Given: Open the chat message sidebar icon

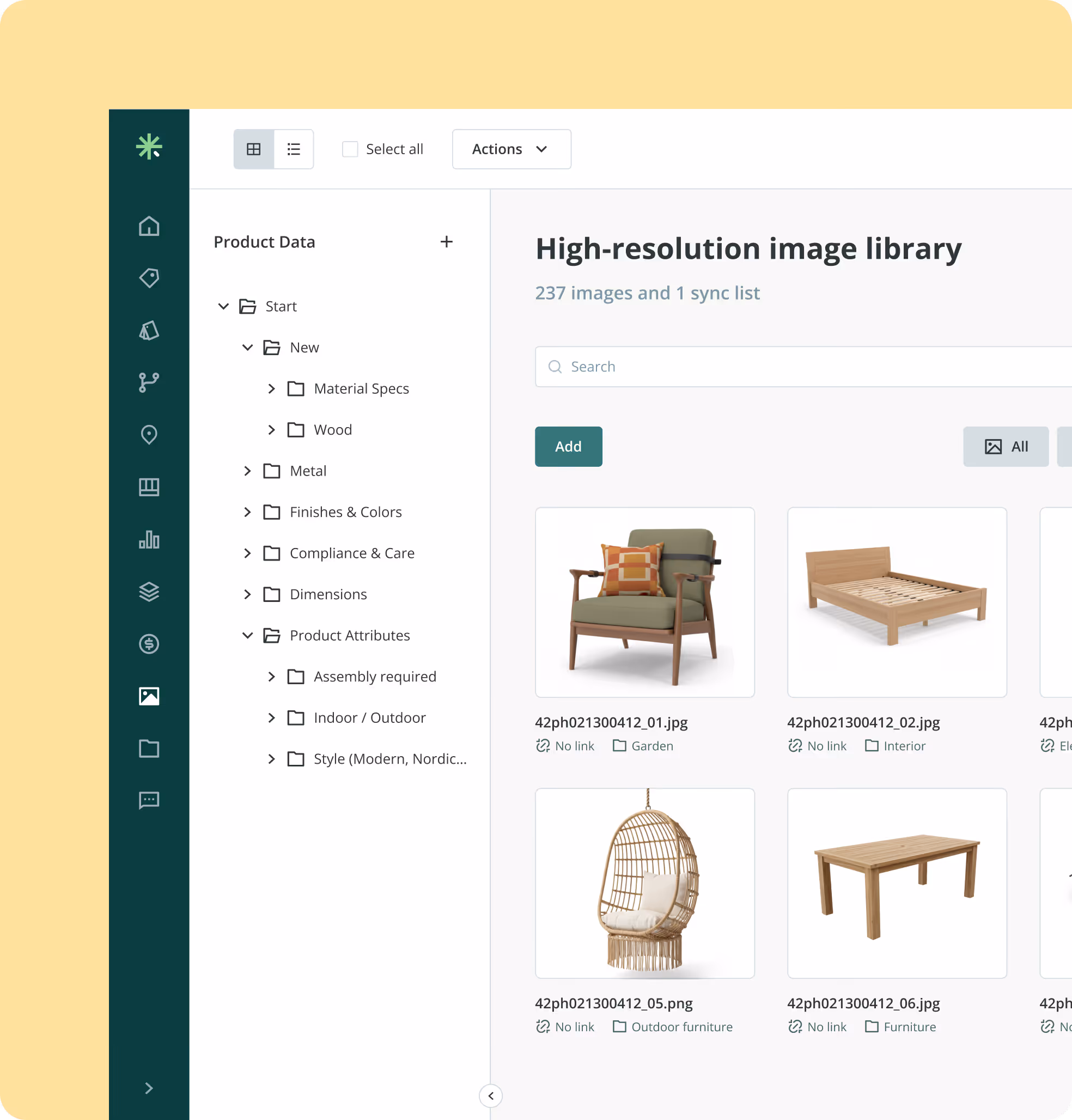Looking at the screenshot, I should coord(149,800).
